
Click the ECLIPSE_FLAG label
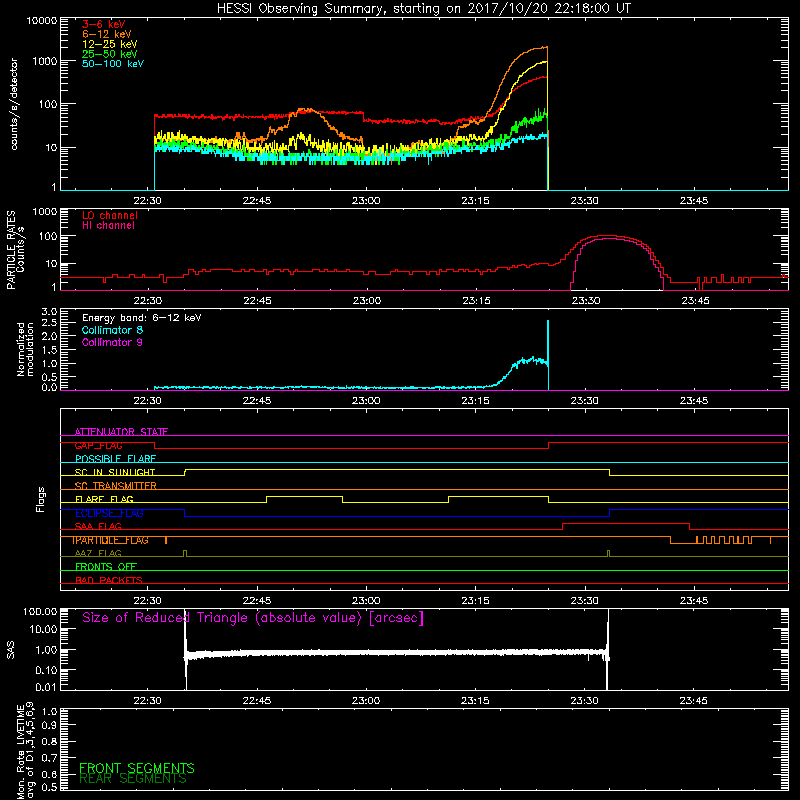(109, 513)
